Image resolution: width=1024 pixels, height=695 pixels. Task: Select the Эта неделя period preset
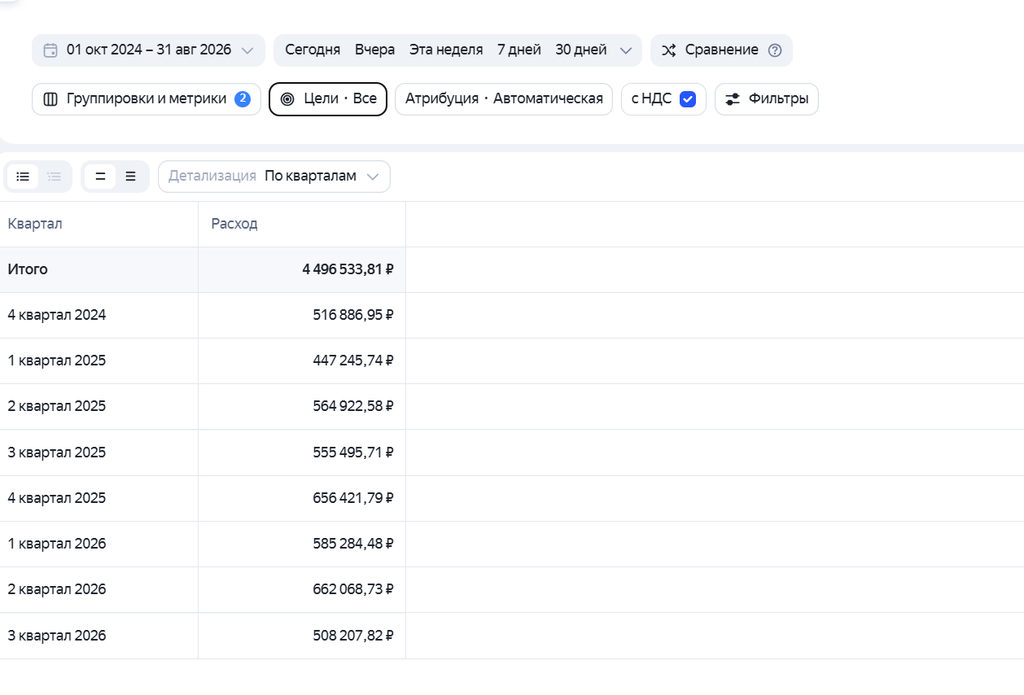tap(446, 50)
